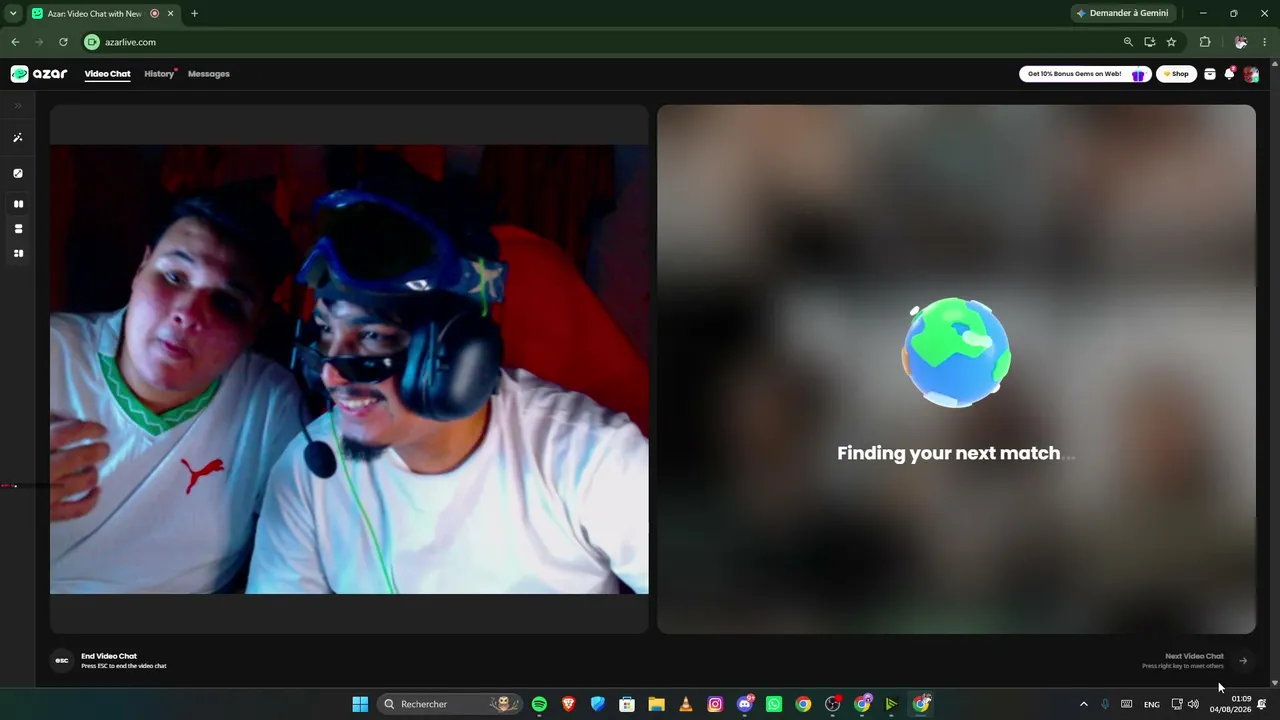
Task: Select the stacked video layout
Action: coord(18,229)
